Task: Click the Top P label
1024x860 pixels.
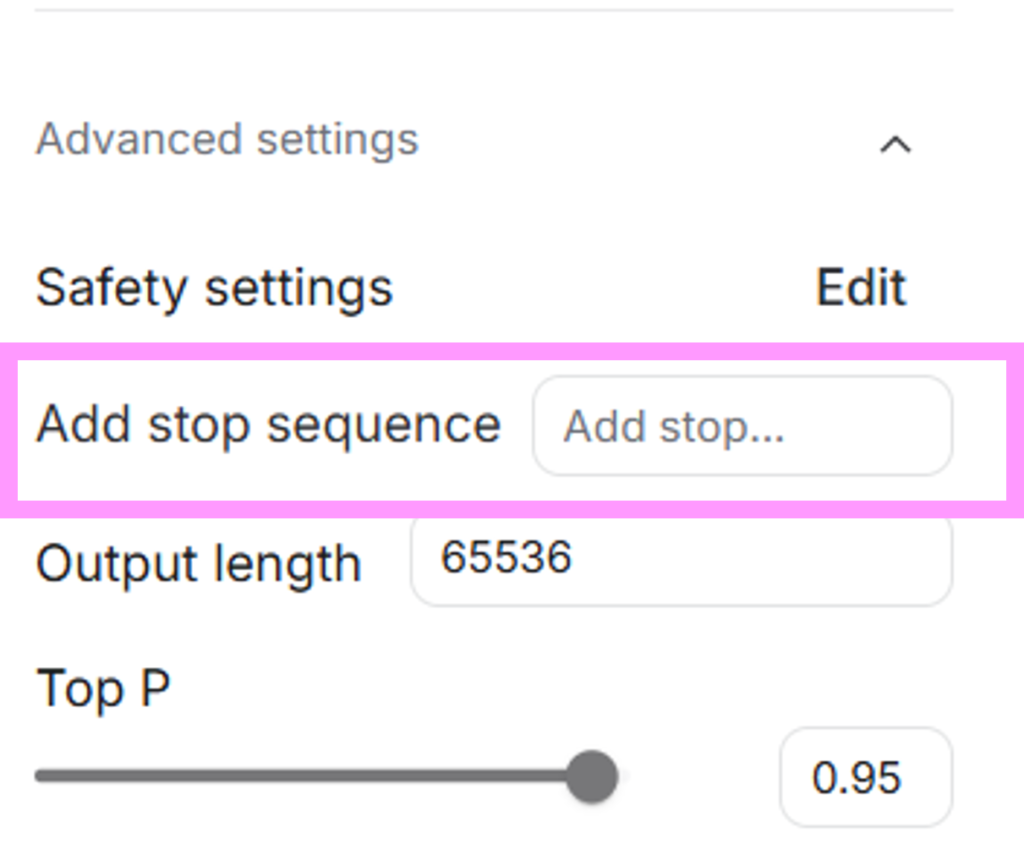Action: click(103, 689)
